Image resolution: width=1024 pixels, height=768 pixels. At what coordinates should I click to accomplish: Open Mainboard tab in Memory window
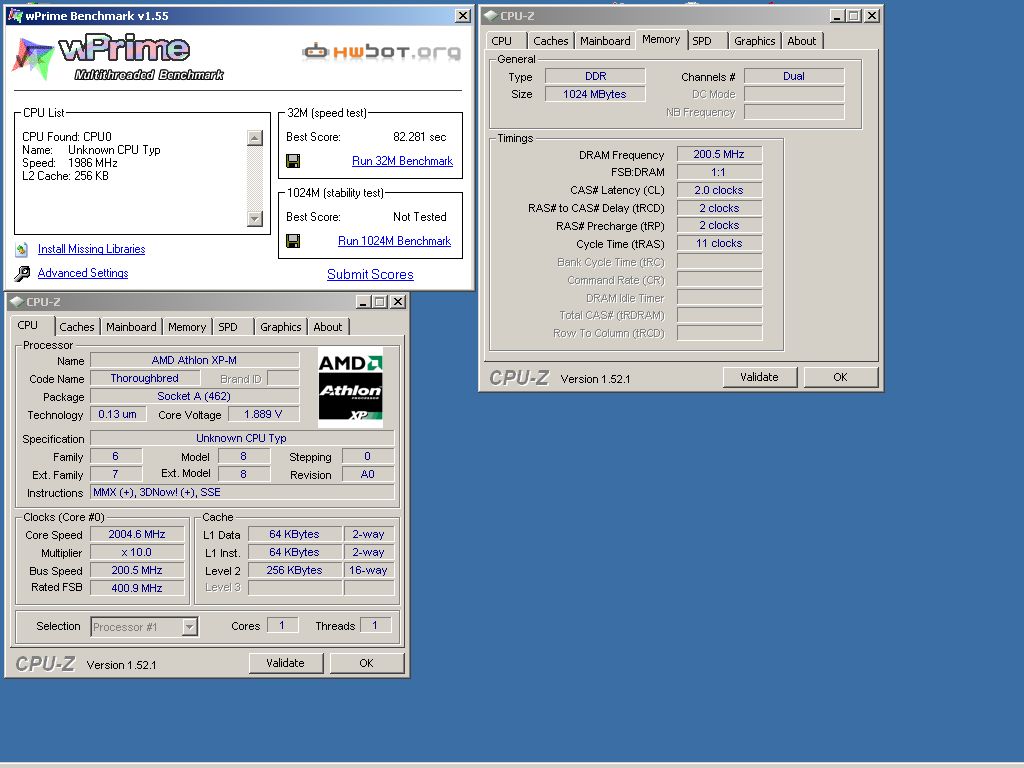point(605,40)
